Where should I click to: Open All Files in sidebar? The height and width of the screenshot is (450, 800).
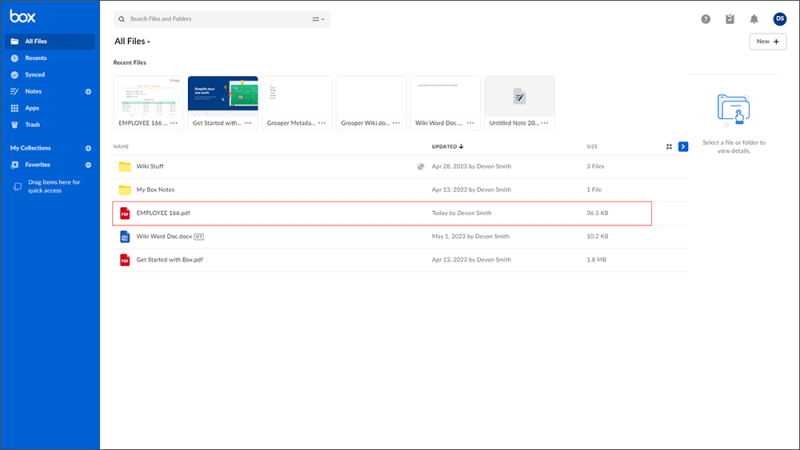pos(50,41)
